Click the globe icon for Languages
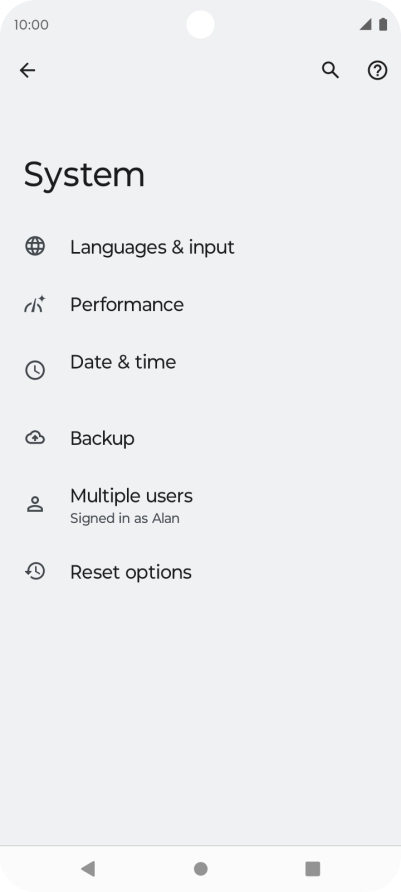The width and height of the screenshot is (401, 892). [x=35, y=246]
